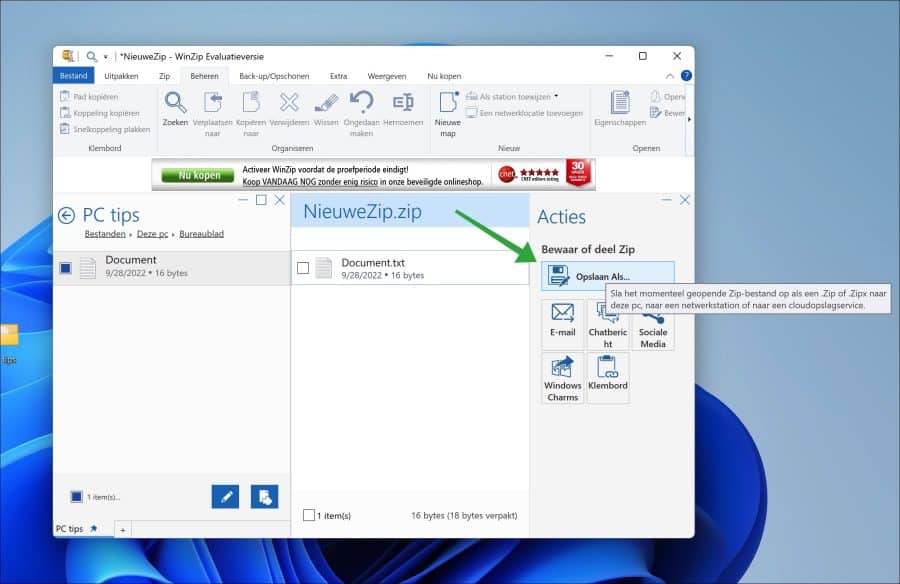Click the Klembord action button
The height and width of the screenshot is (584, 900).
tap(608, 378)
